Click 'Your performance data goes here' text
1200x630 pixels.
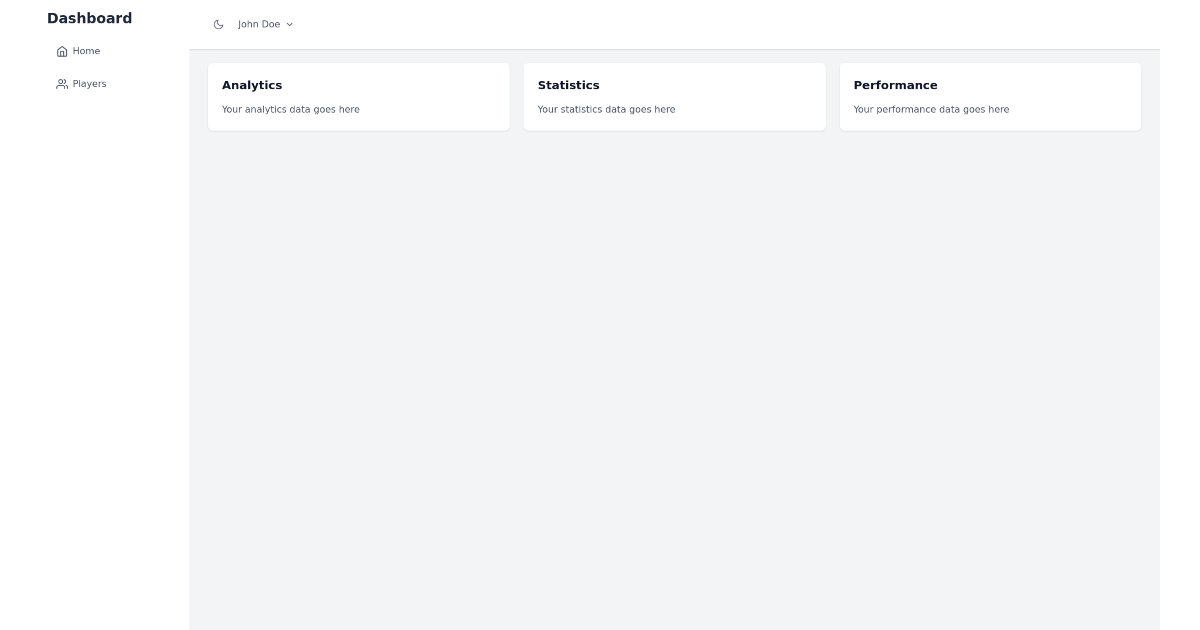932,109
